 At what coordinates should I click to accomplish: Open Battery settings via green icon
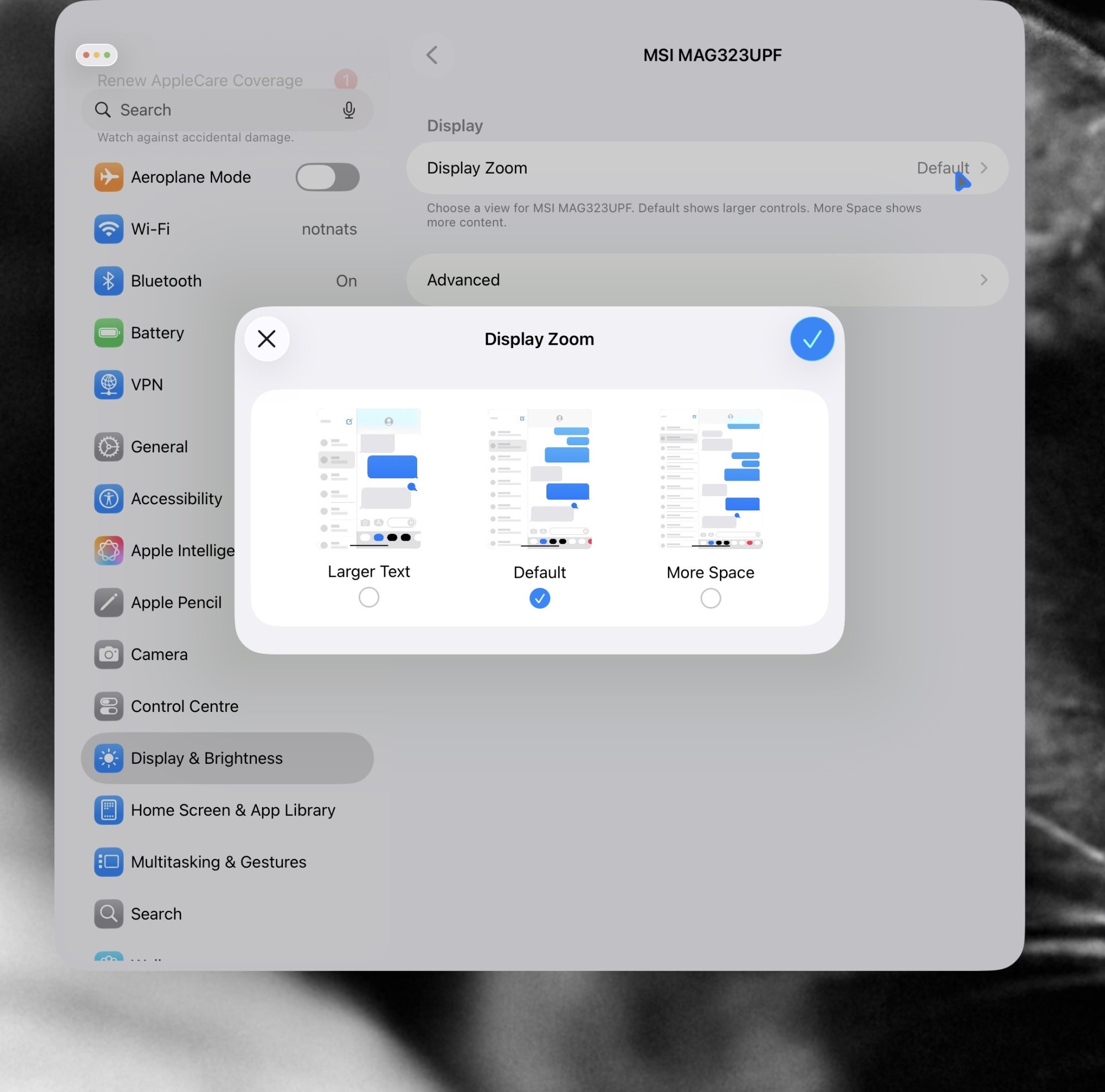pyautogui.click(x=108, y=333)
